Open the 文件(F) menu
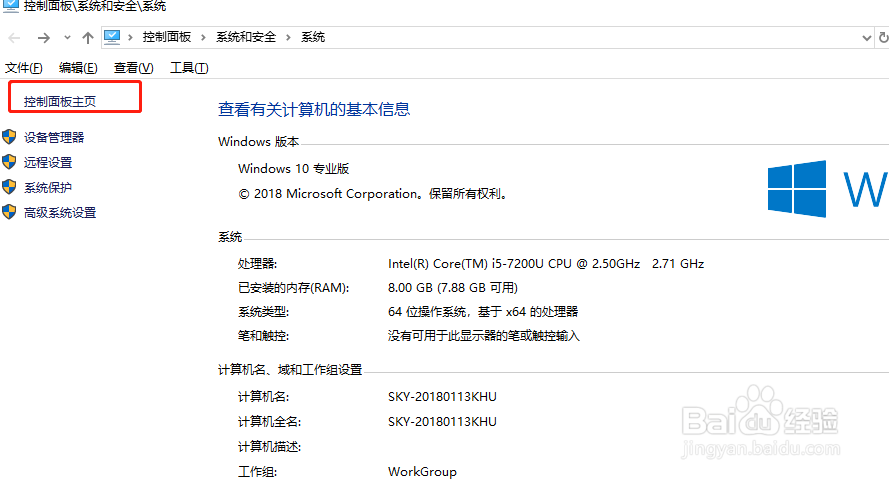Viewport: 889px width, 480px height. tap(23, 68)
